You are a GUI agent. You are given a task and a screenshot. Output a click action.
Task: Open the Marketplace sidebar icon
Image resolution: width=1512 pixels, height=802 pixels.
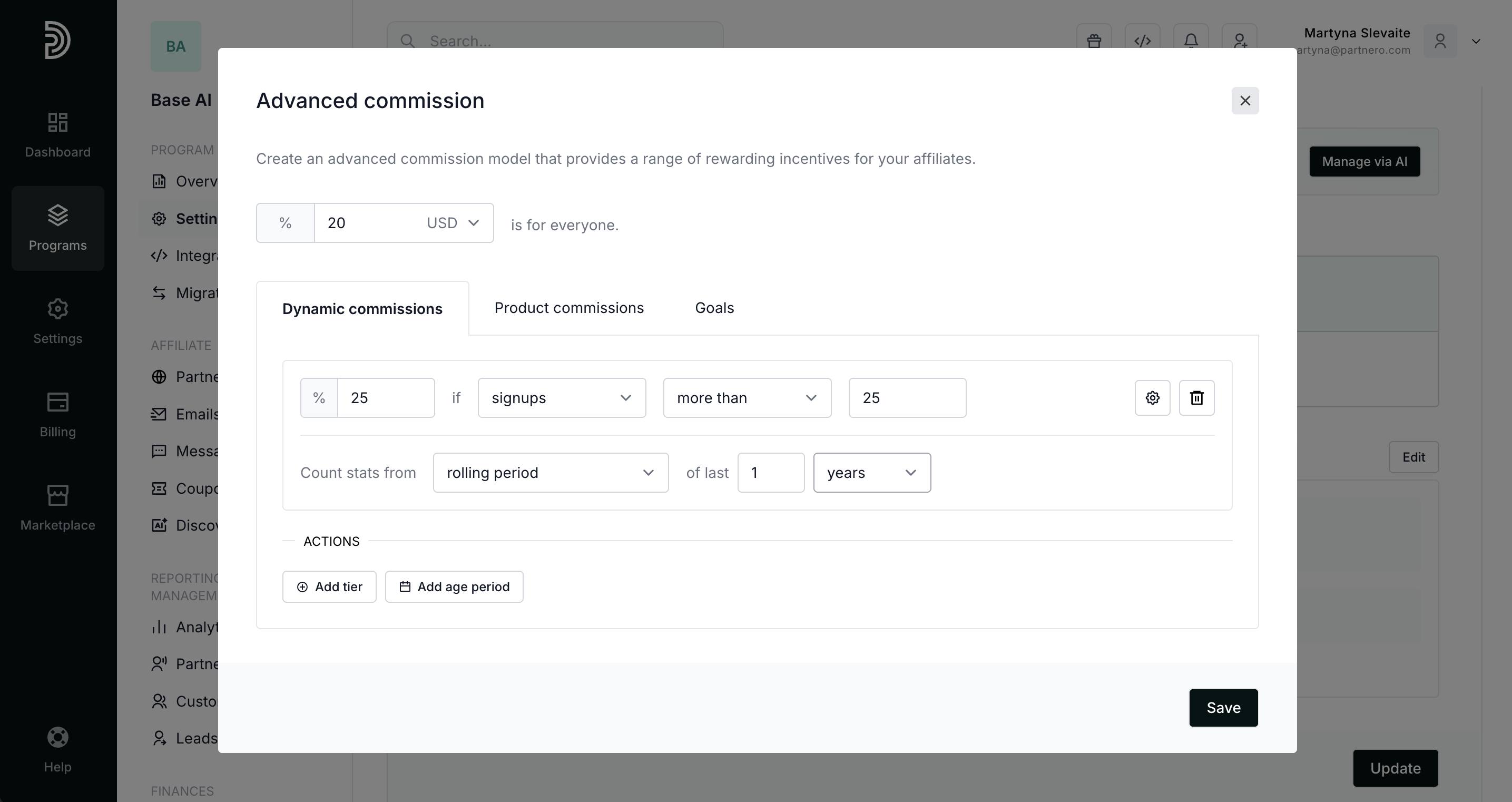(57, 508)
